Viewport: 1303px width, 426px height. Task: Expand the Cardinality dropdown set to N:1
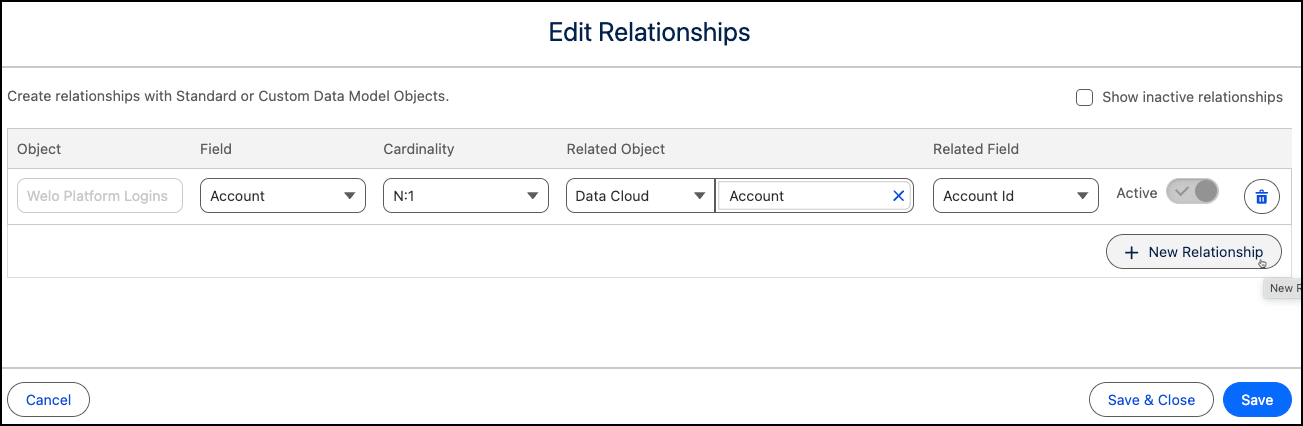[x=466, y=196]
